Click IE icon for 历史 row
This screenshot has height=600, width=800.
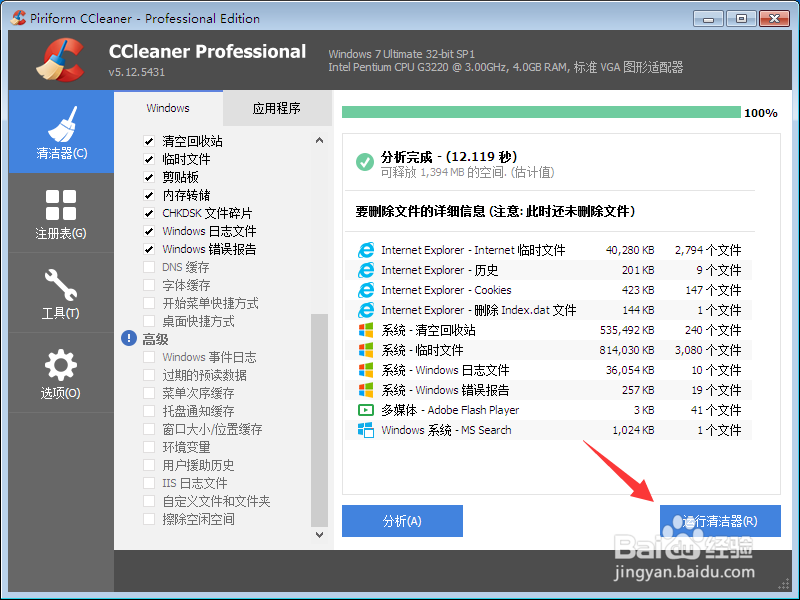tap(366, 270)
